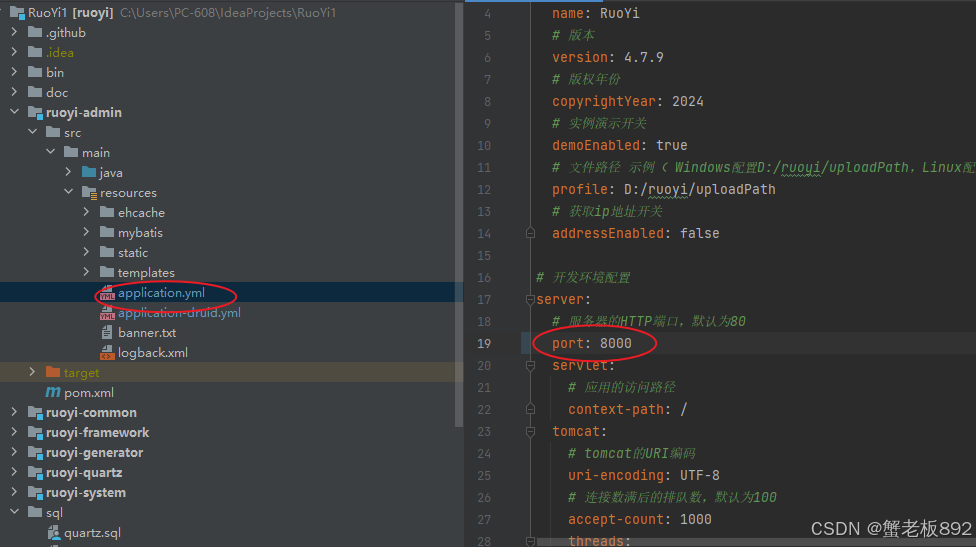Expand the java folder chevron
Viewport: 976px width, 547px height.
tap(68, 172)
